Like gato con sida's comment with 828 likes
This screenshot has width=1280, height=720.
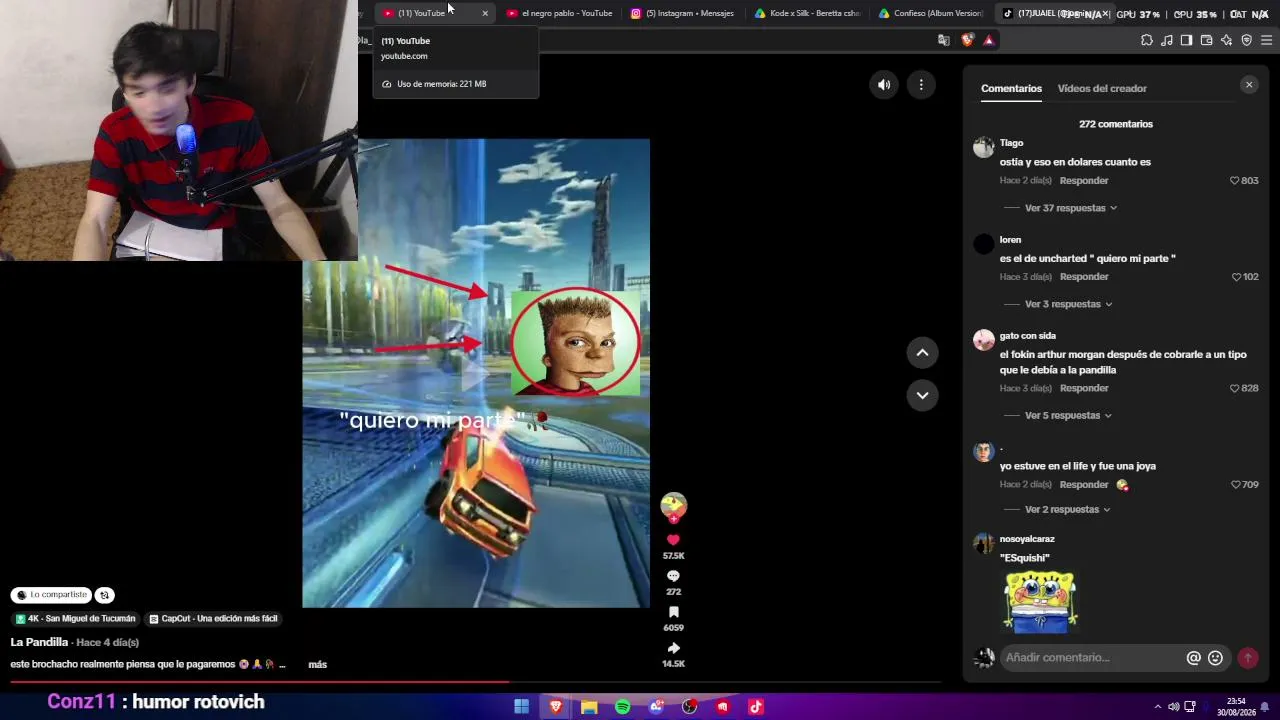pos(1235,388)
